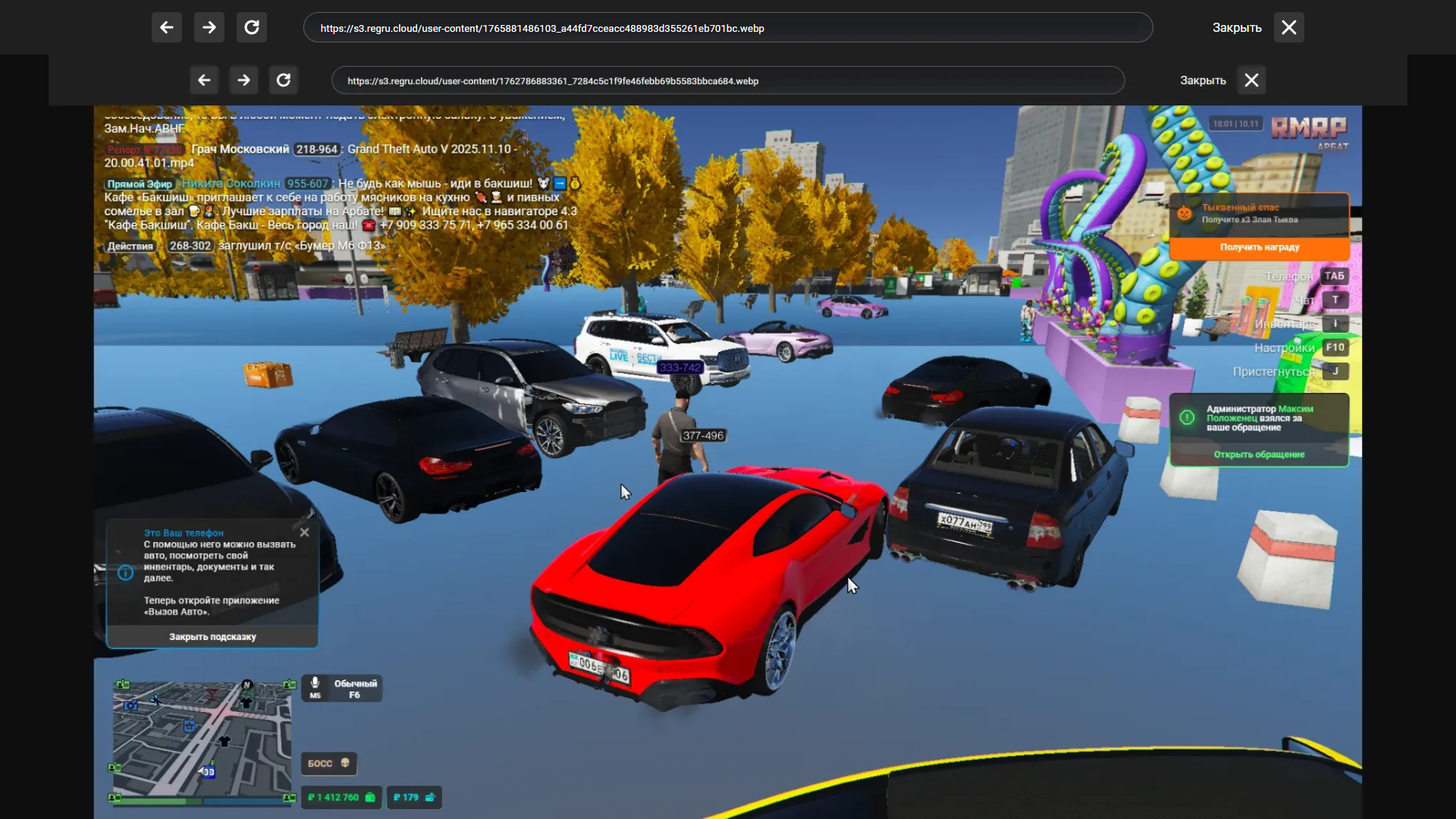Click the inner URL address field

click(728, 80)
